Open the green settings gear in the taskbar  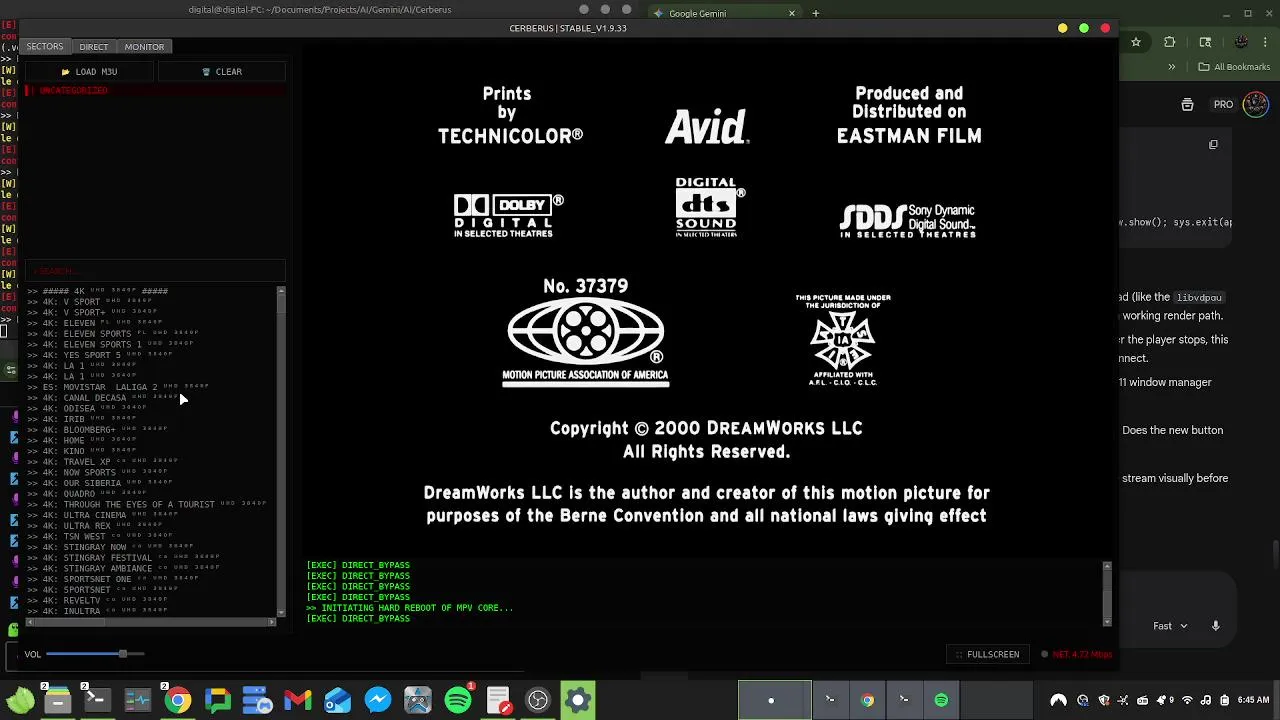pyautogui.click(x=578, y=700)
